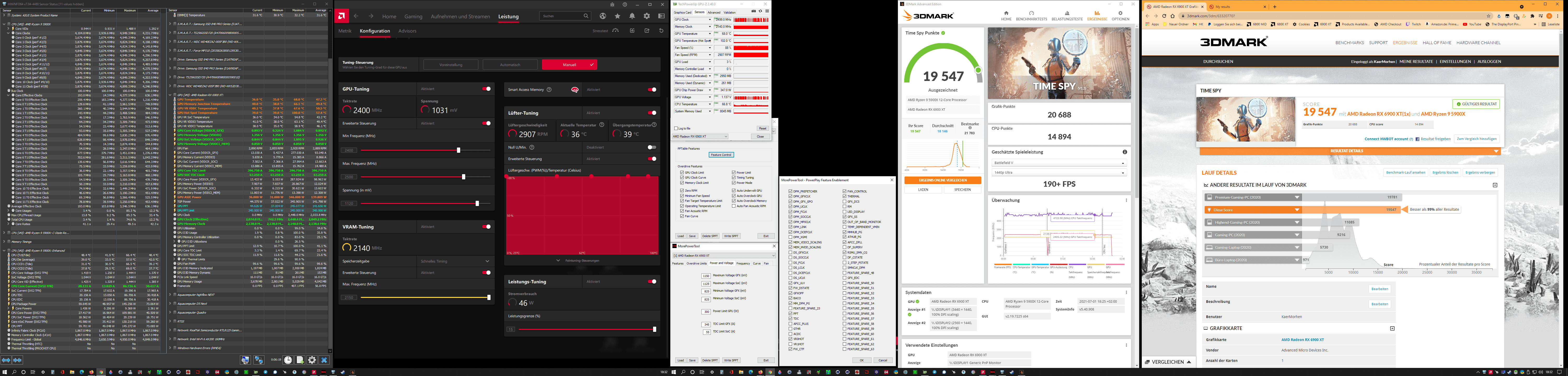Enable the Null U/Min. toggle

(652, 147)
